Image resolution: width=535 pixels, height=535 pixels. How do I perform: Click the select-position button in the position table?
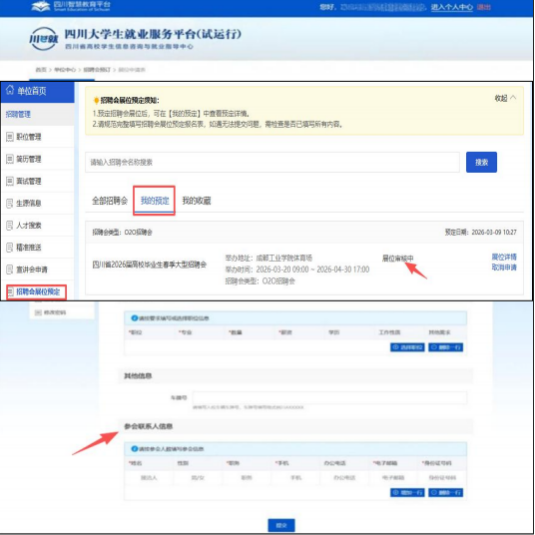pos(407,347)
